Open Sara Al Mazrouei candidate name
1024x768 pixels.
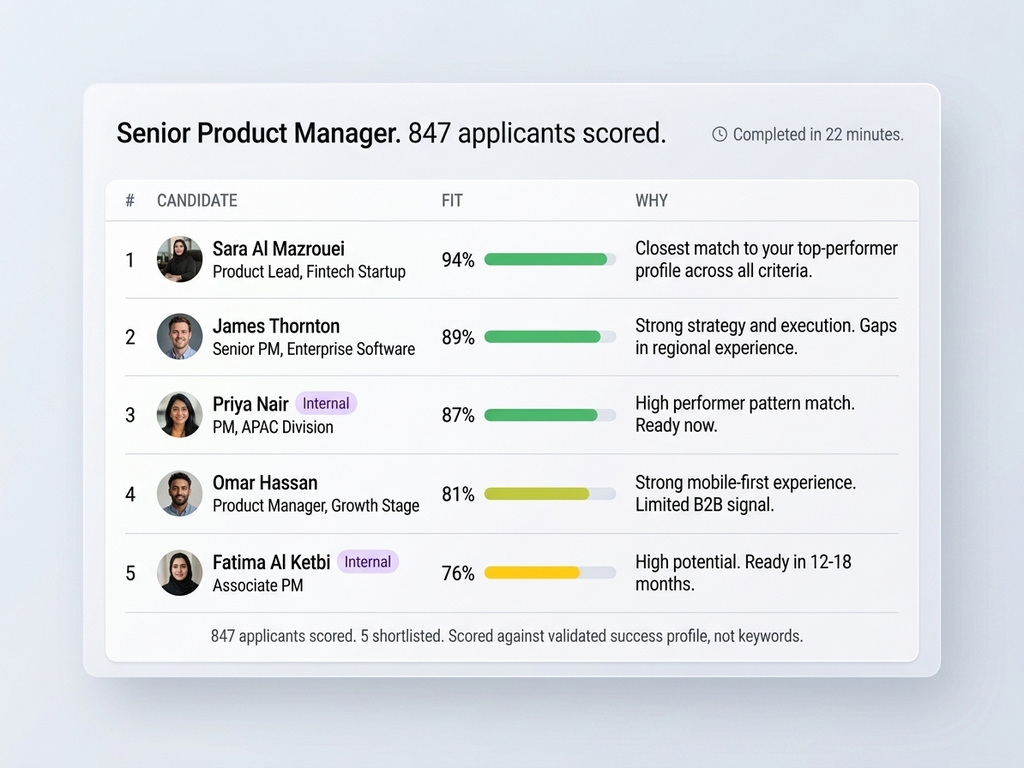tap(278, 249)
